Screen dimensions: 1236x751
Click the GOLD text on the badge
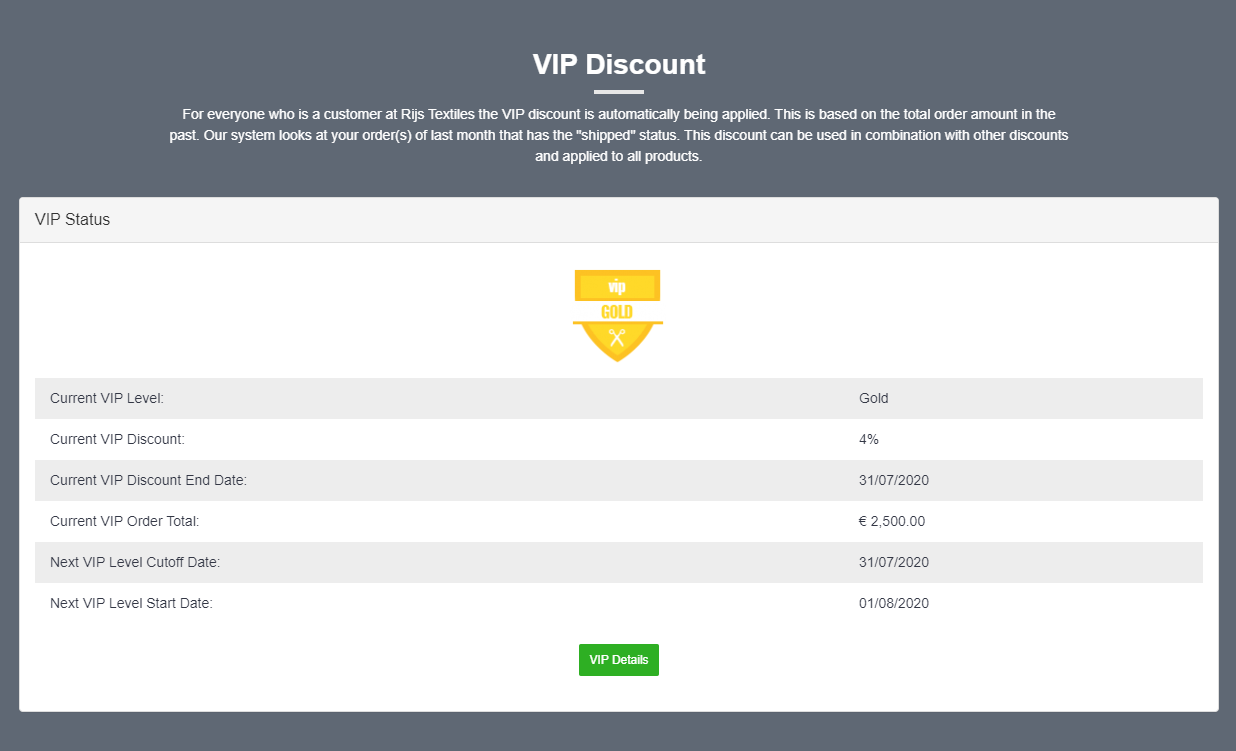[617, 312]
